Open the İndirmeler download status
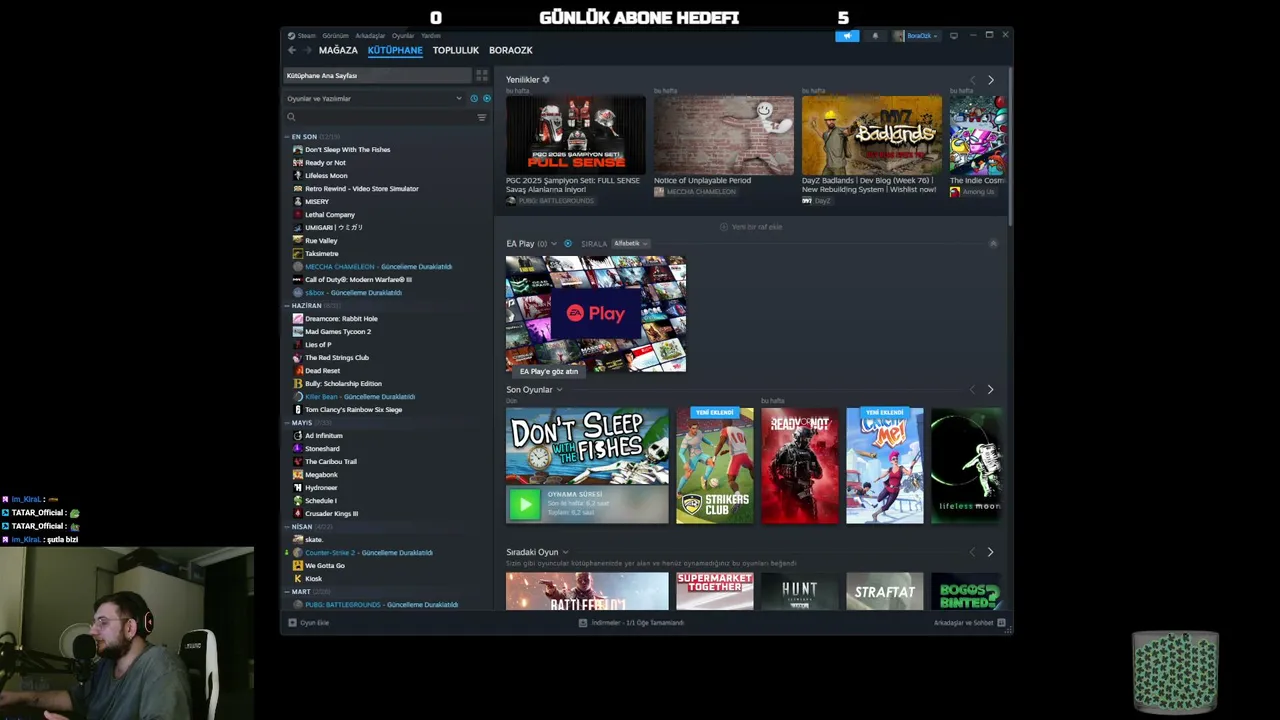The width and height of the screenshot is (1280, 720). pos(631,623)
